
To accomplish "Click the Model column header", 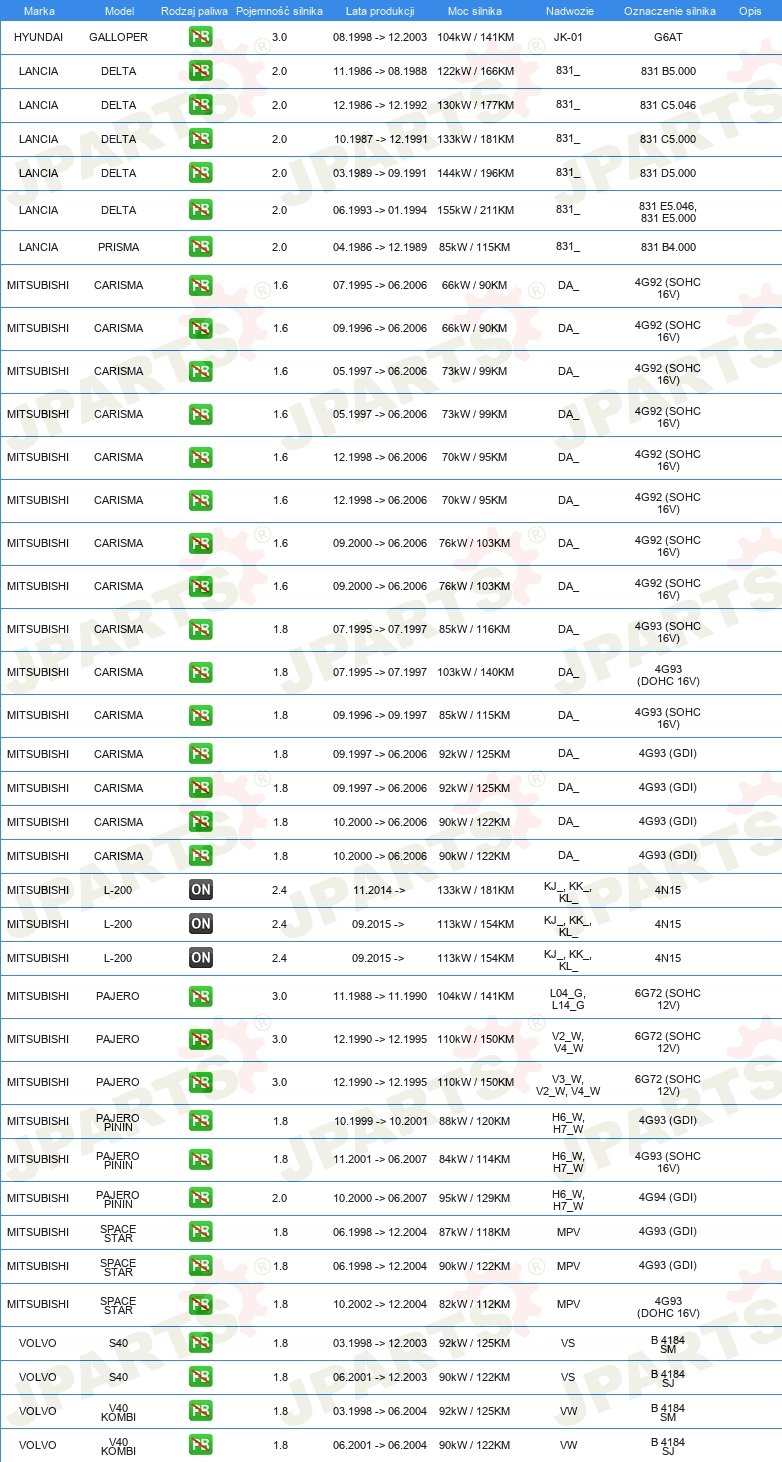I will [119, 11].
